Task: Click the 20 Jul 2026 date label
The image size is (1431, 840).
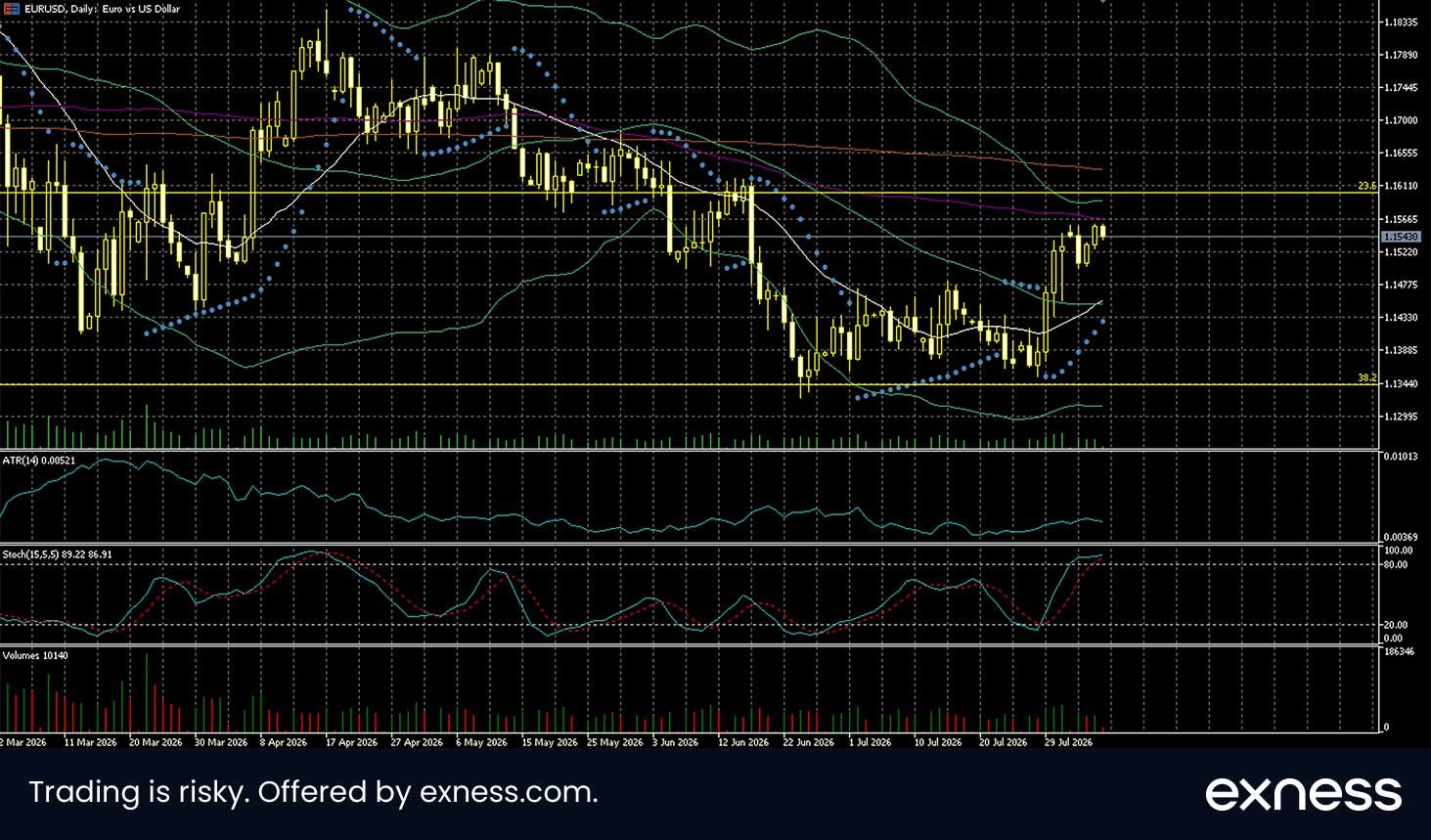Action: point(1004,742)
